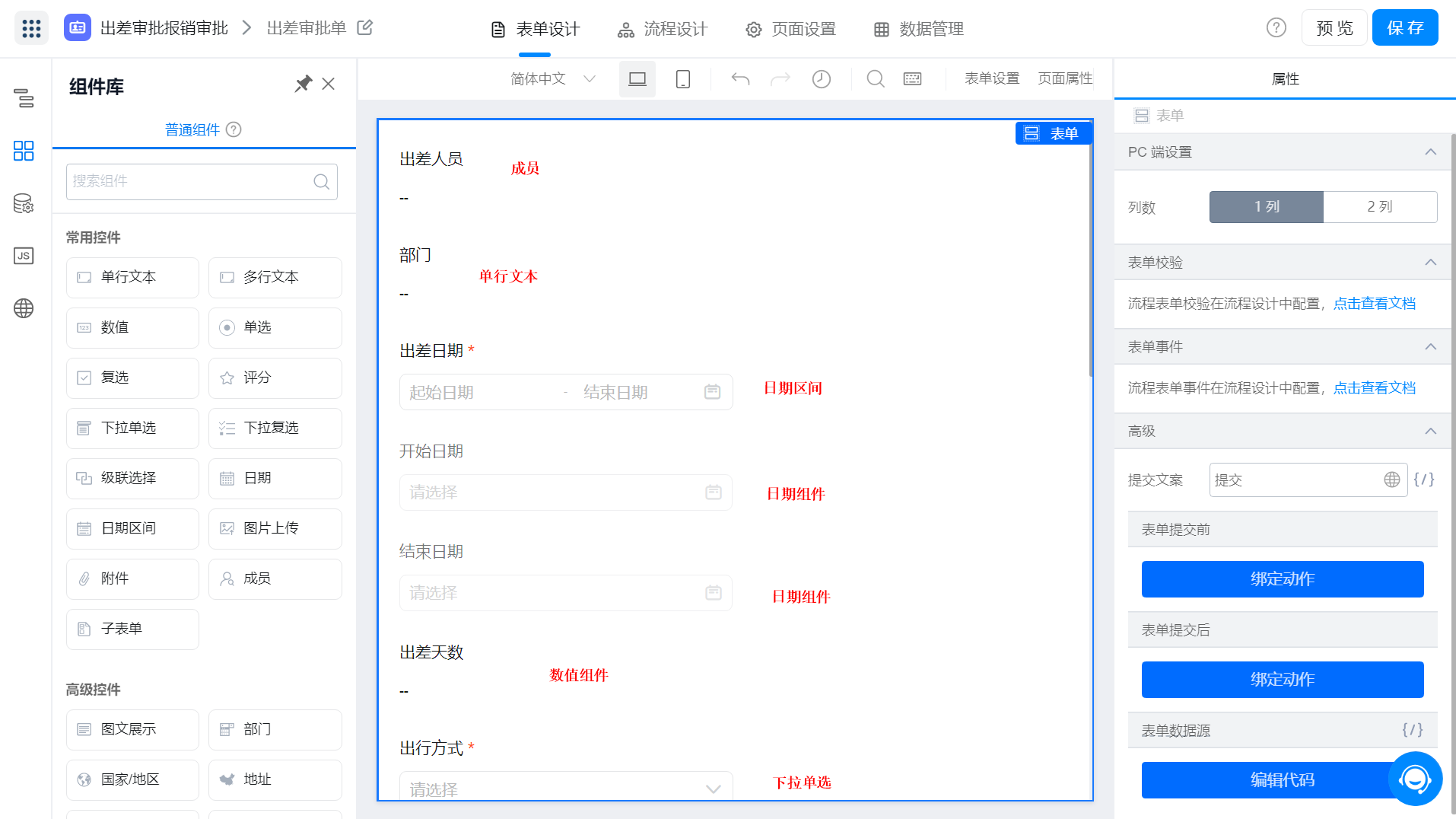
Task: Switch to the 数据管理 tab
Action: click(x=919, y=29)
